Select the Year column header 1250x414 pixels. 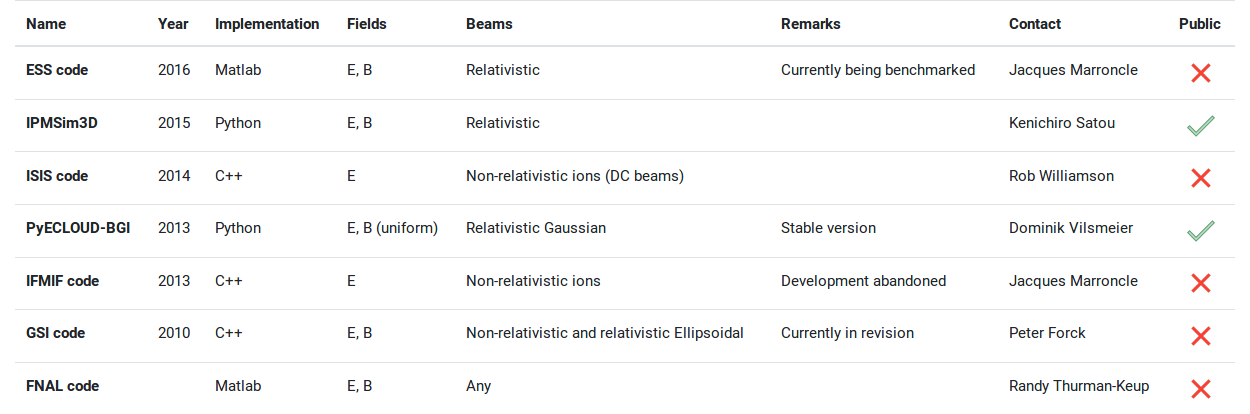[173, 24]
